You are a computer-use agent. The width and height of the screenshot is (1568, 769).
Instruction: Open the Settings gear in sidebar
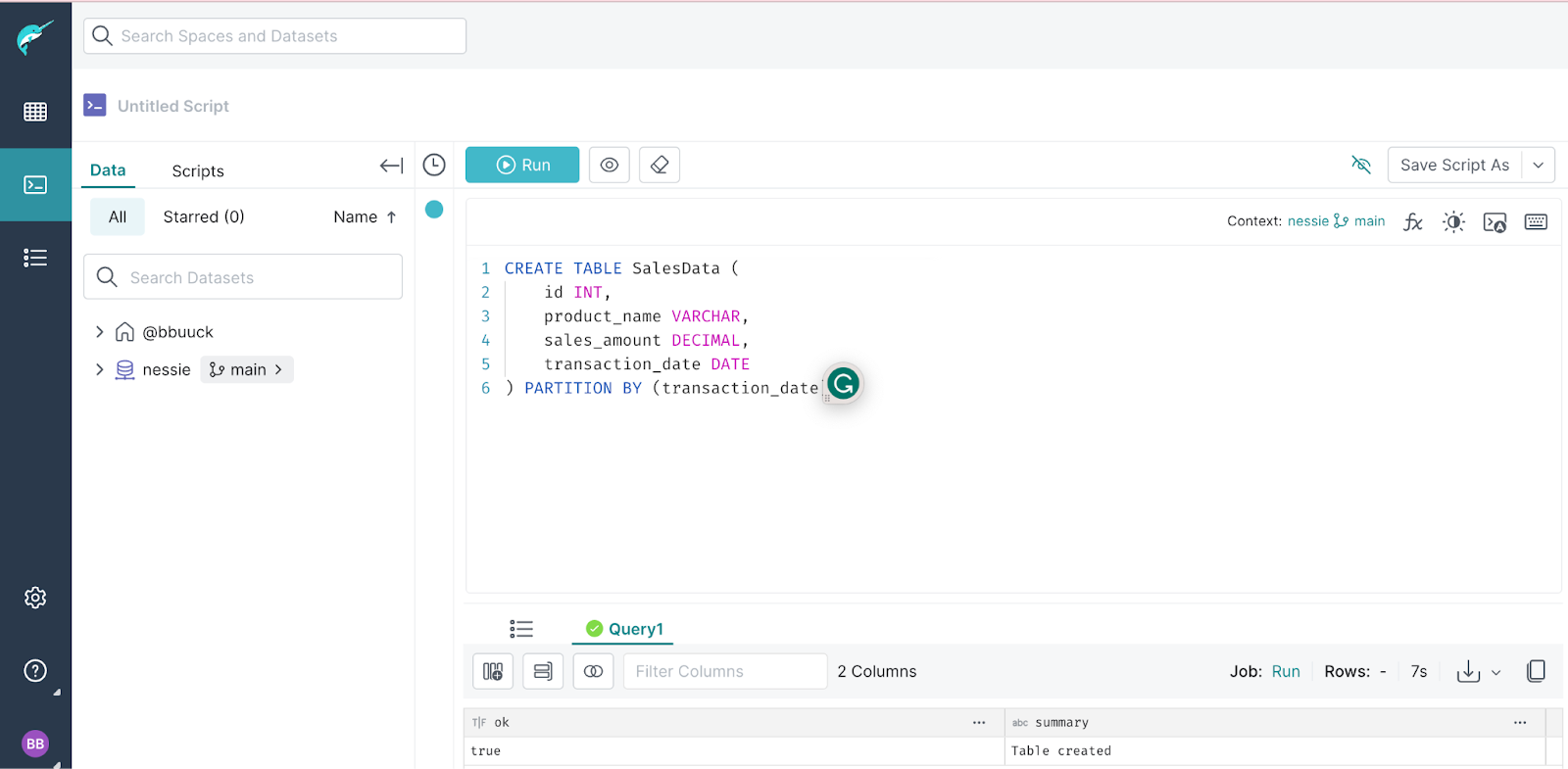point(35,598)
